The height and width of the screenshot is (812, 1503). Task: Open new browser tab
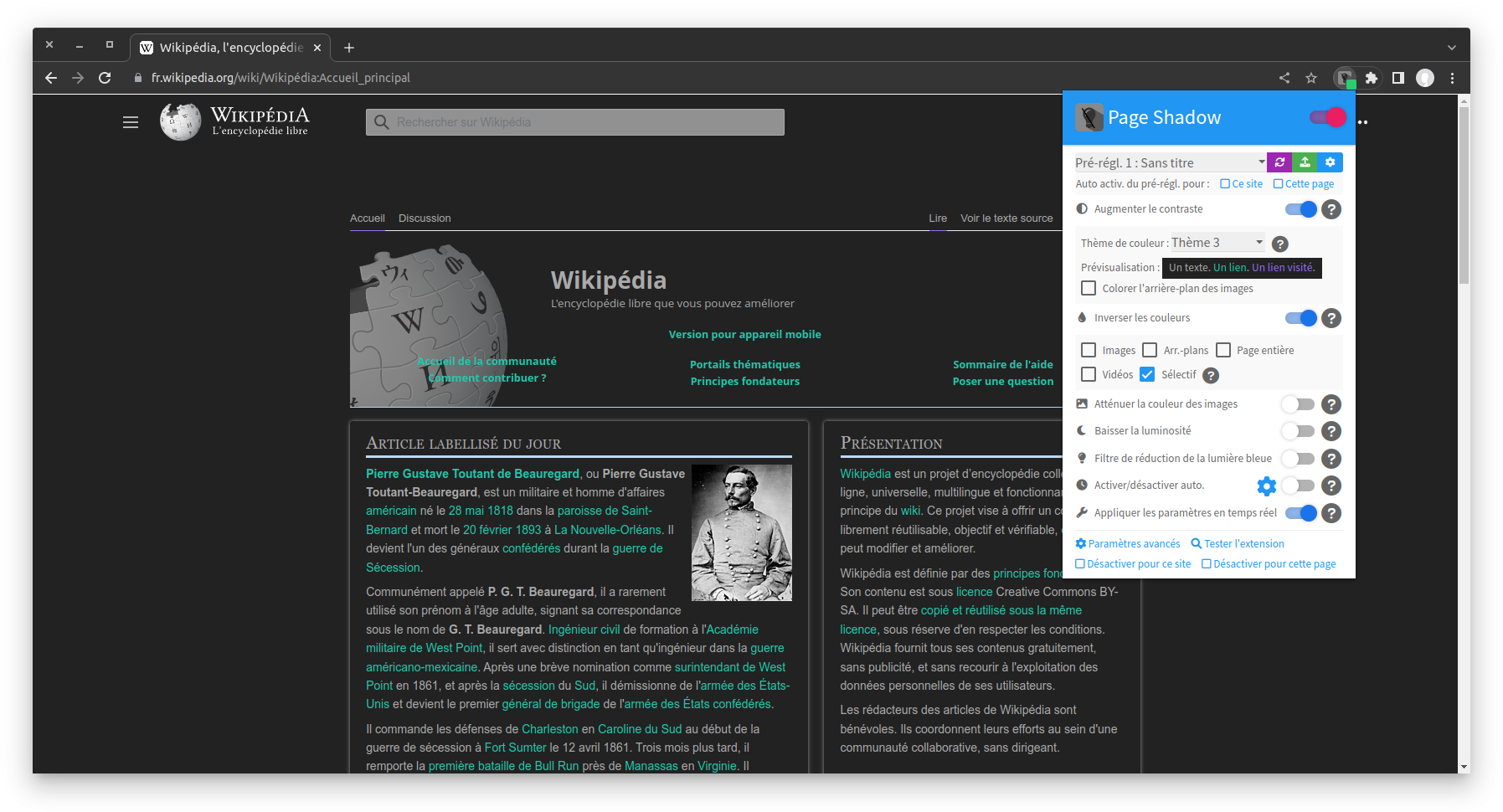(x=349, y=48)
